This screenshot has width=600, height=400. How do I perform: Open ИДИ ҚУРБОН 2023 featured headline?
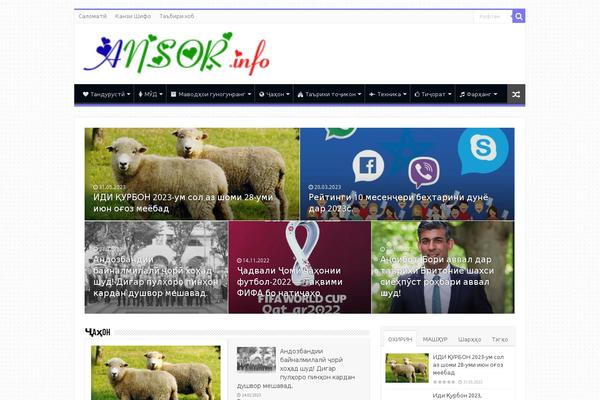[183, 203]
